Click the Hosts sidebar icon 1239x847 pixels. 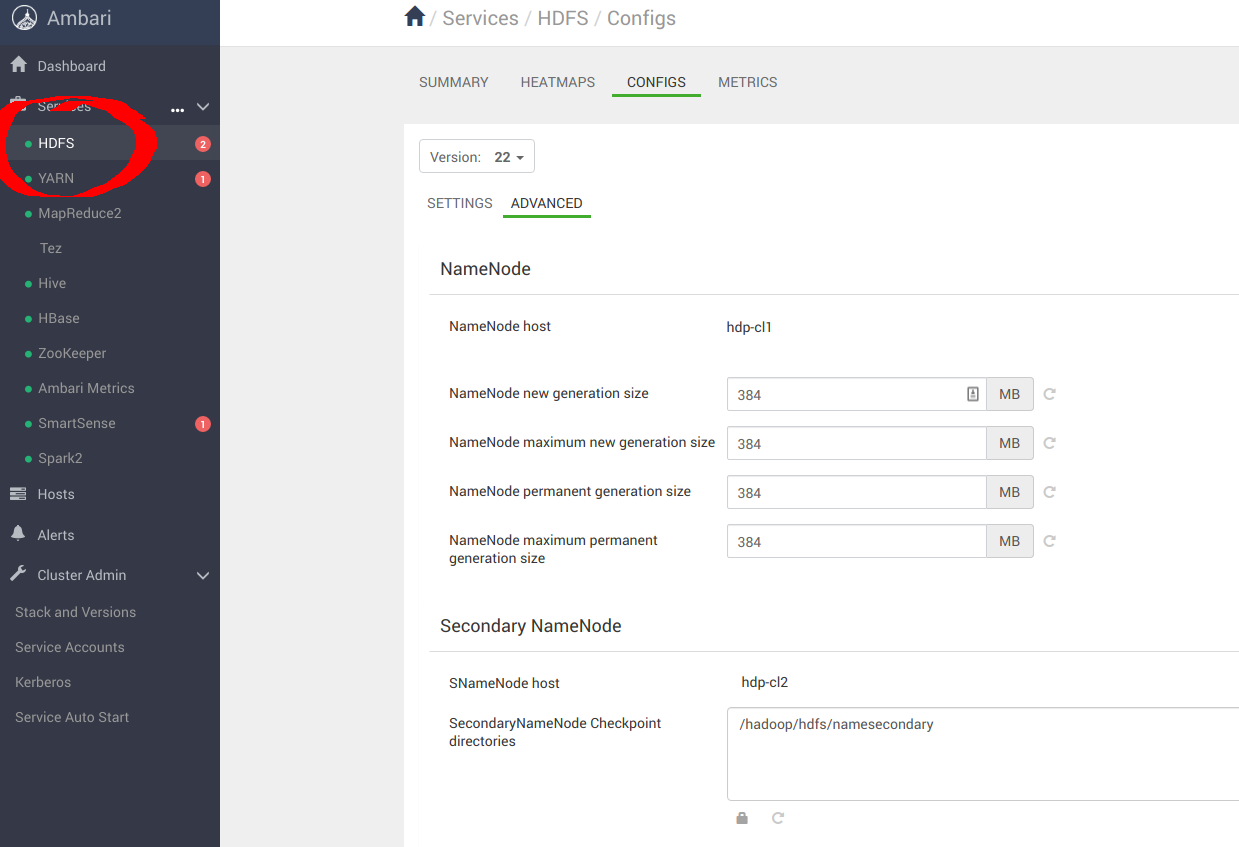click(x=21, y=493)
